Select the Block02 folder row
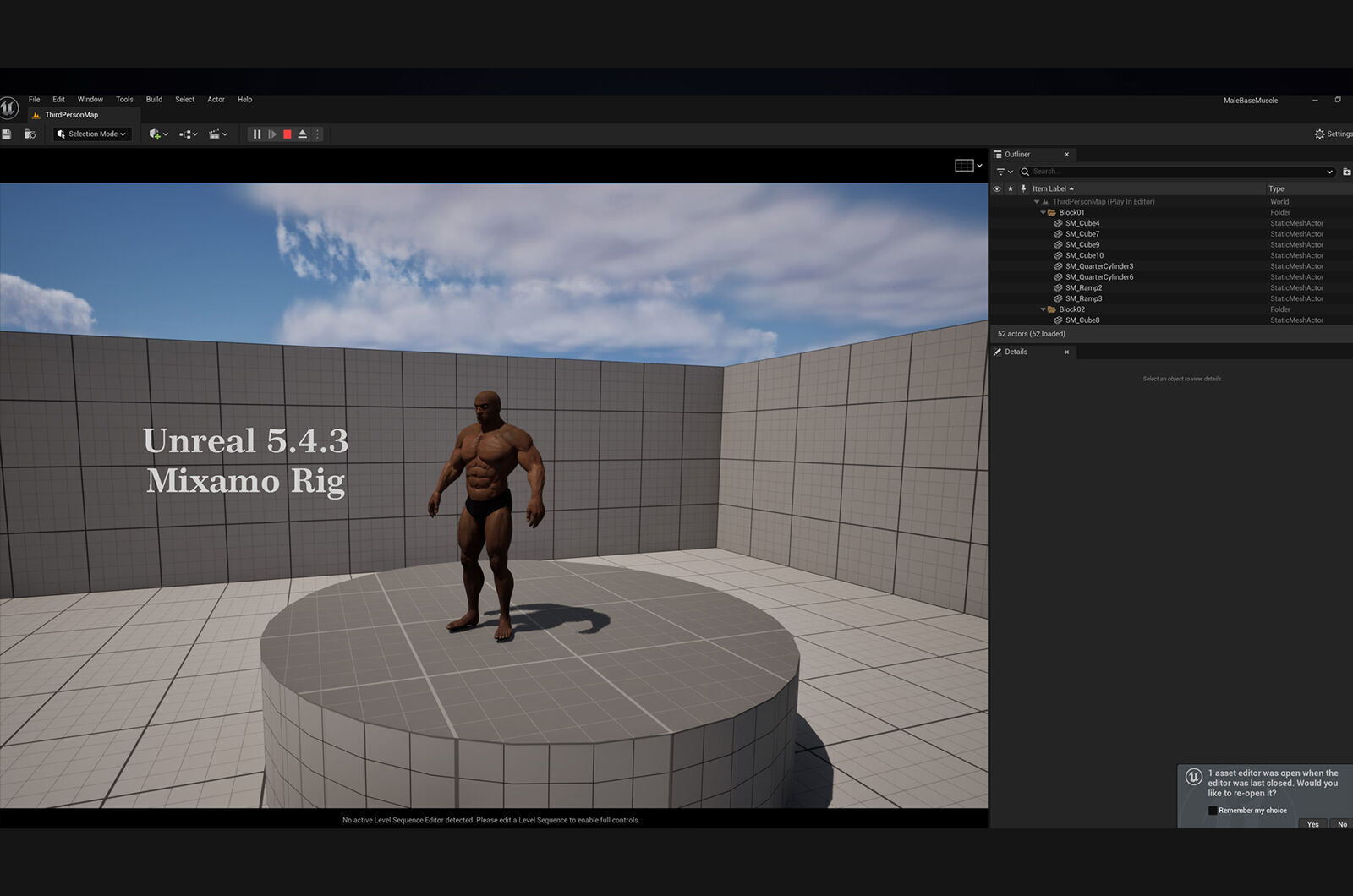 pos(1171,309)
